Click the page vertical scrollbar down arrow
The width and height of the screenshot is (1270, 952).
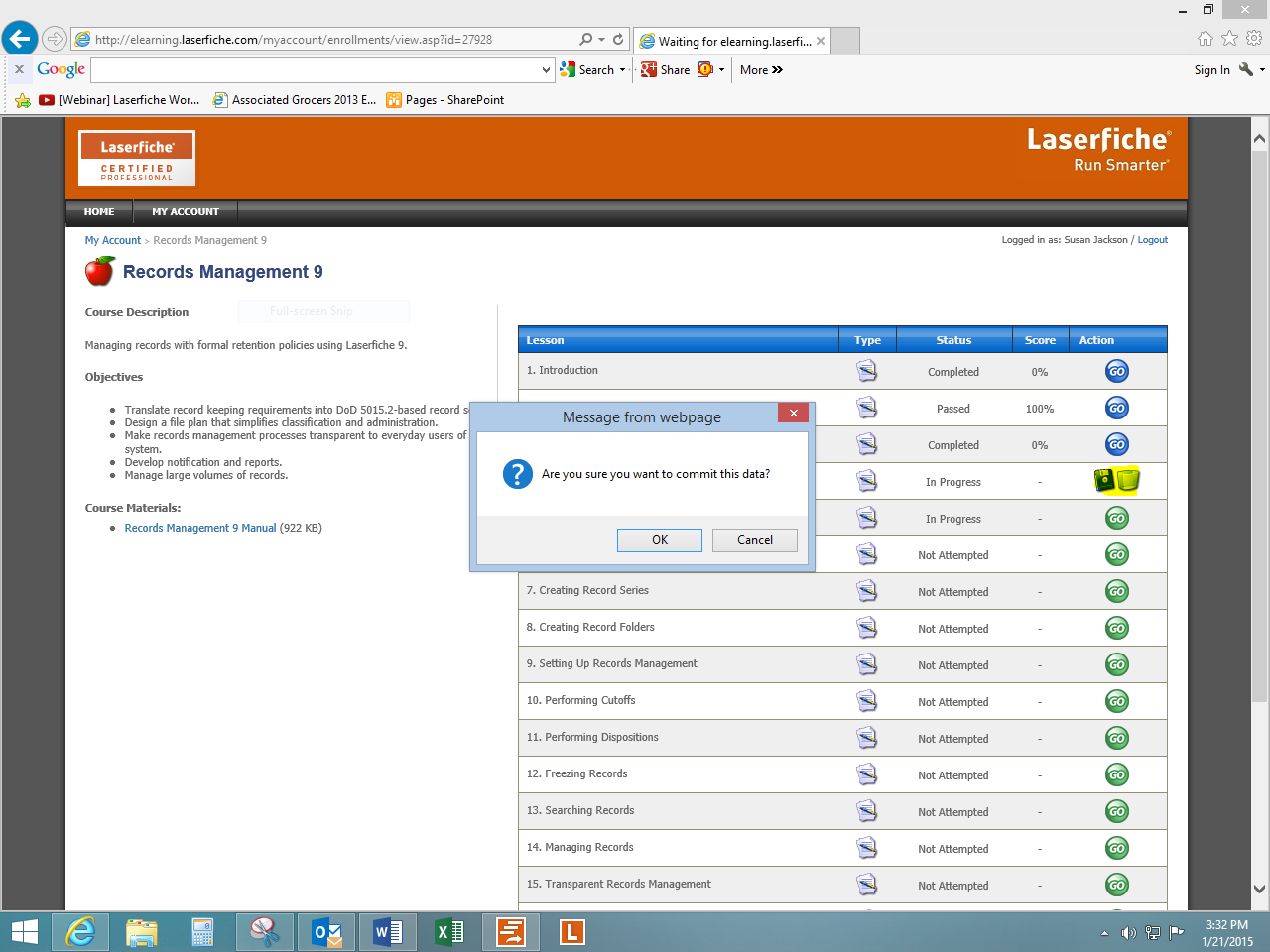click(x=1259, y=889)
